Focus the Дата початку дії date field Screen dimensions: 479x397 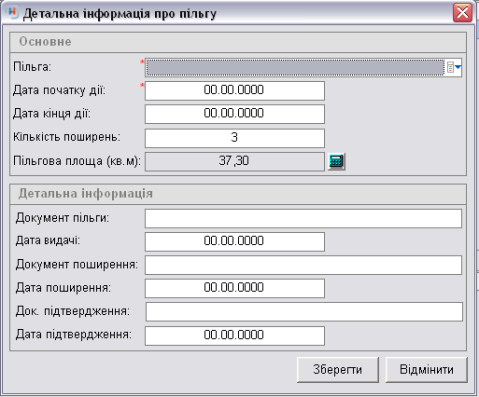(235, 91)
